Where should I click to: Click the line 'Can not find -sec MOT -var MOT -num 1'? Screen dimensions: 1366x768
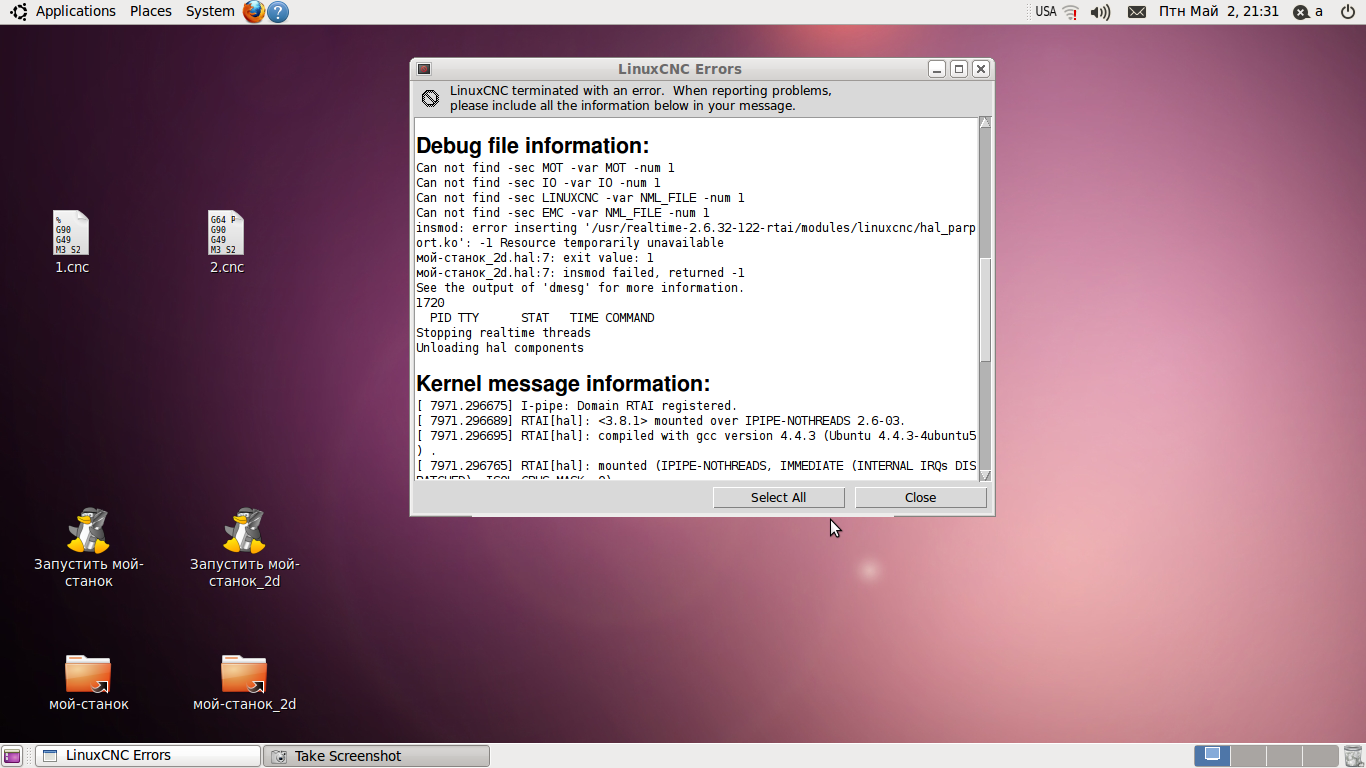[545, 168]
